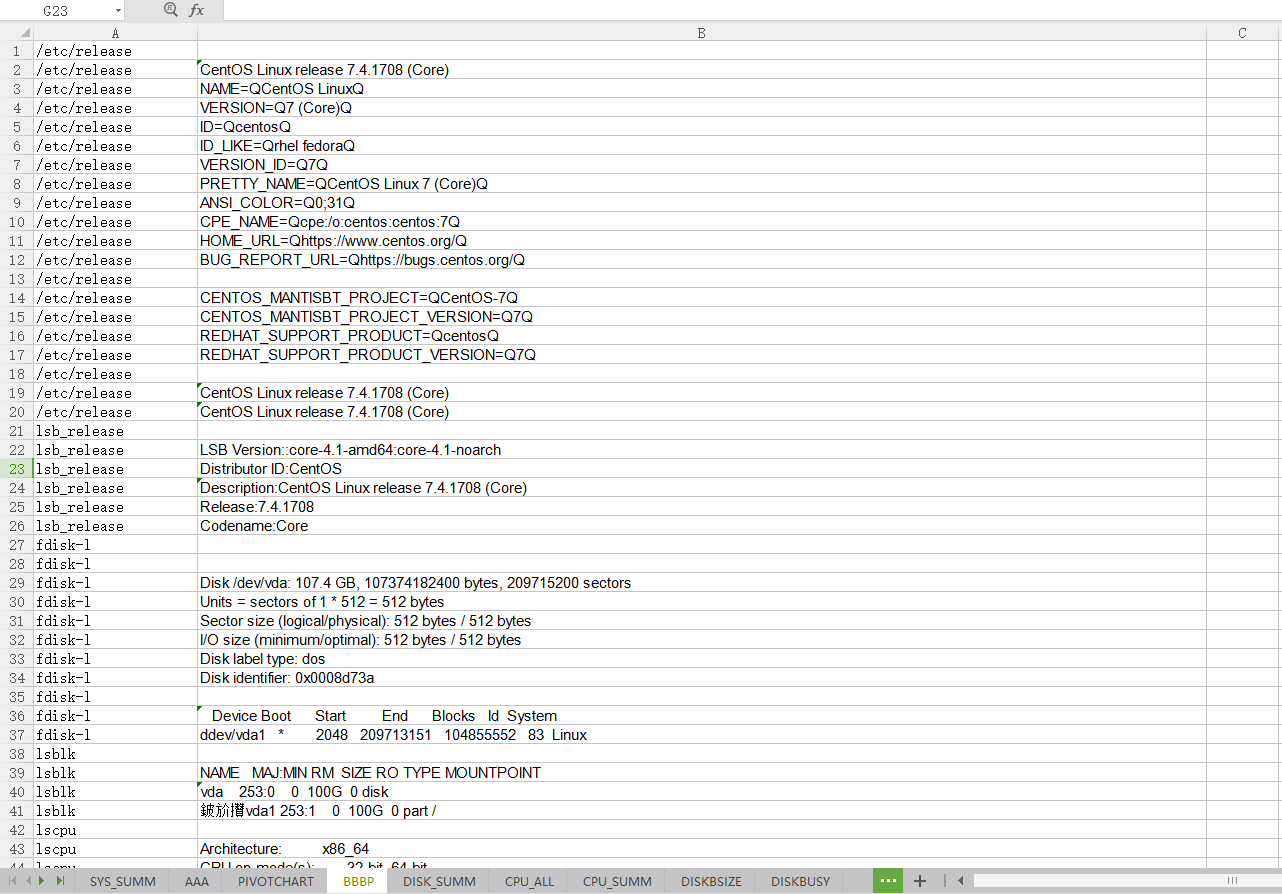Open the green more-sheets ellipsis button
The image size is (1282, 894).
click(887, 881)
